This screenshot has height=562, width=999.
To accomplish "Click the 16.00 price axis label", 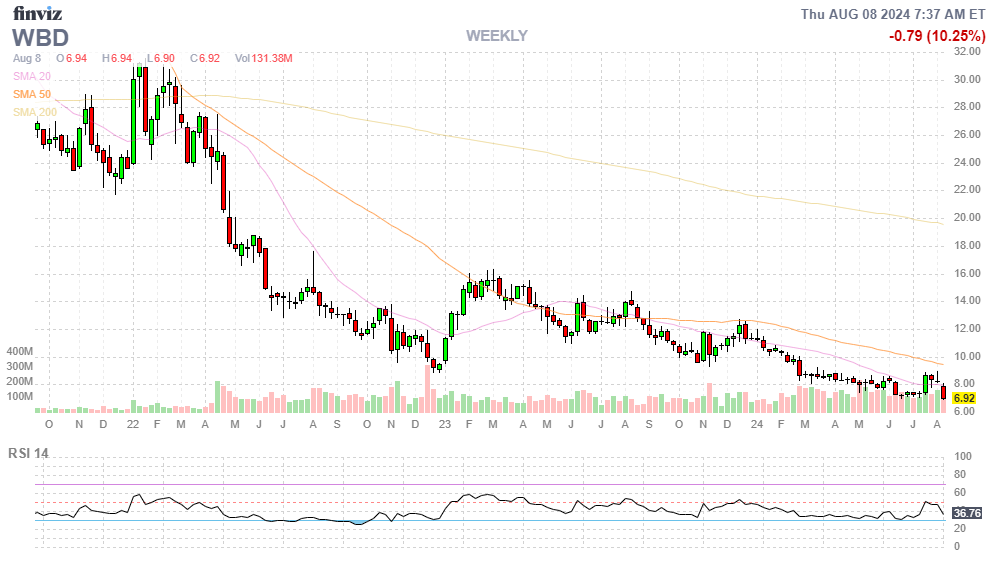I will coord(967,273).
